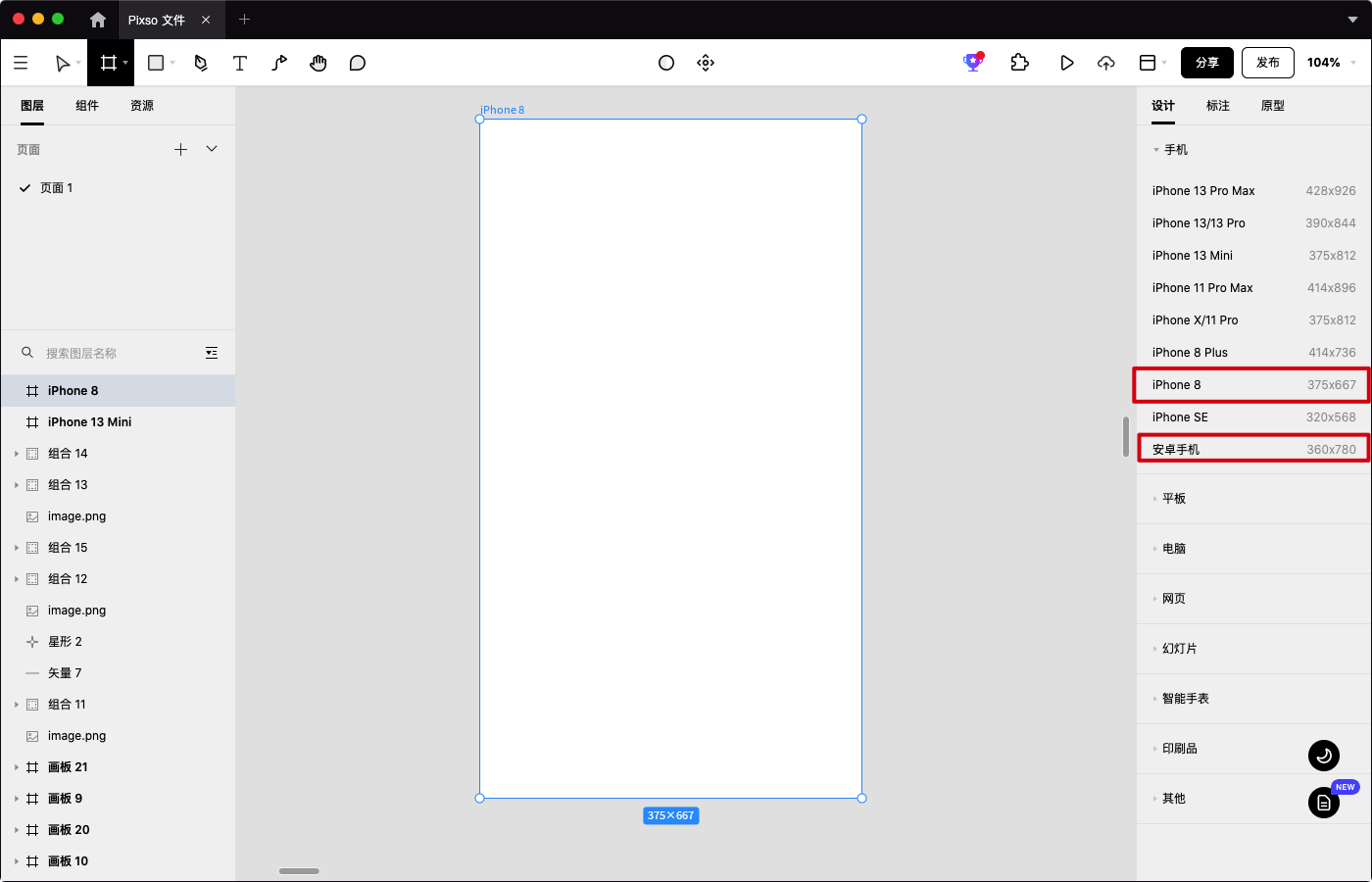The width and height of the screenshot is (1372, 882).
Task: Select the Hand pan tool
Action: click(x=318, y=63)
